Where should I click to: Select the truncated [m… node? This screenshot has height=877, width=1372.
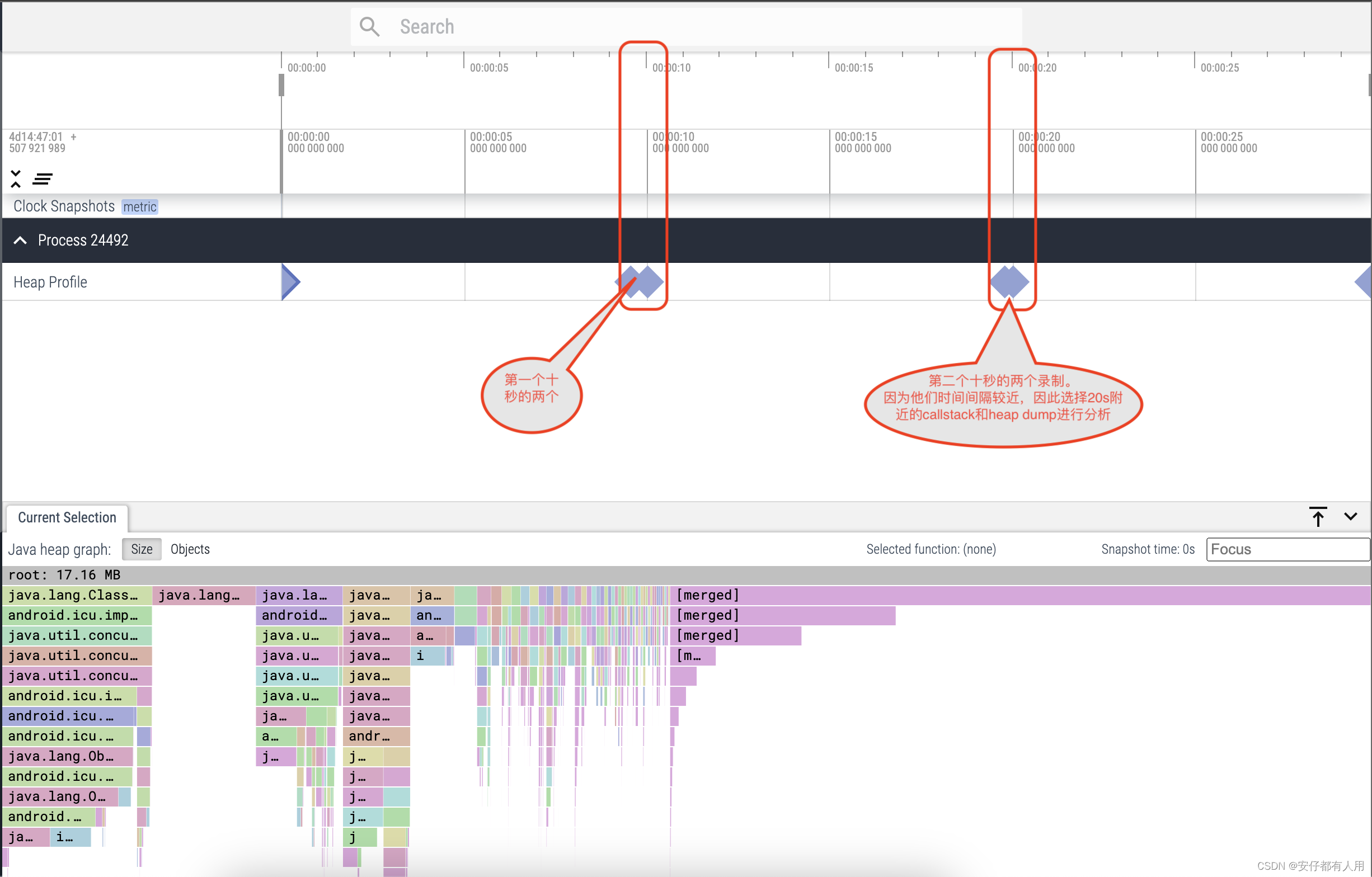(x=693, y=656)
